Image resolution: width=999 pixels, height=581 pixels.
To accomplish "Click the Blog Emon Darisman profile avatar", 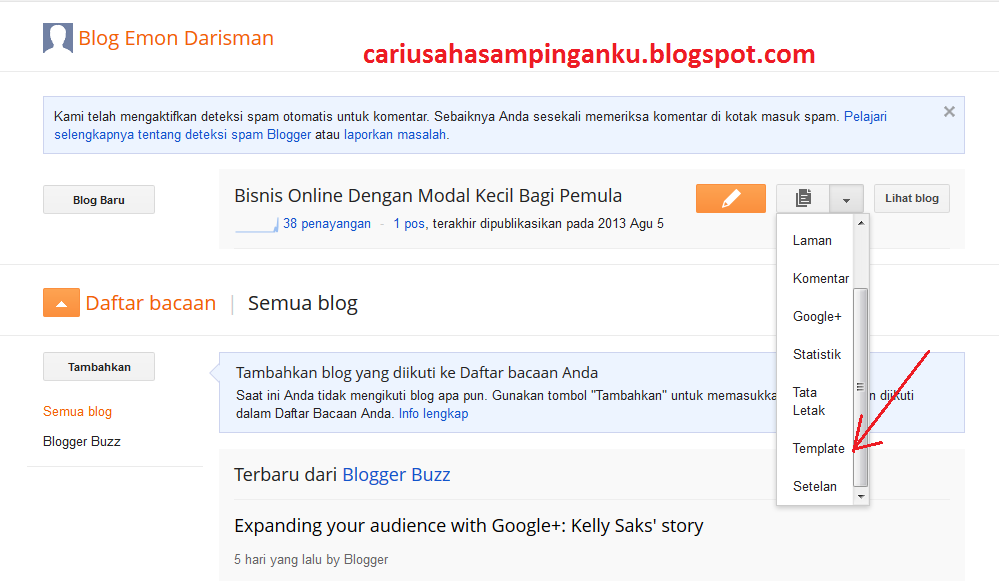I will [58, 38].
